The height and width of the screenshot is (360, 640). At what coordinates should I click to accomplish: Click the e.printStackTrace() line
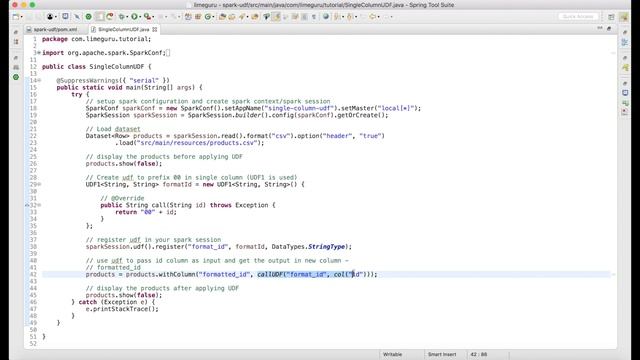pyautogui.click(x=122, y=309)
